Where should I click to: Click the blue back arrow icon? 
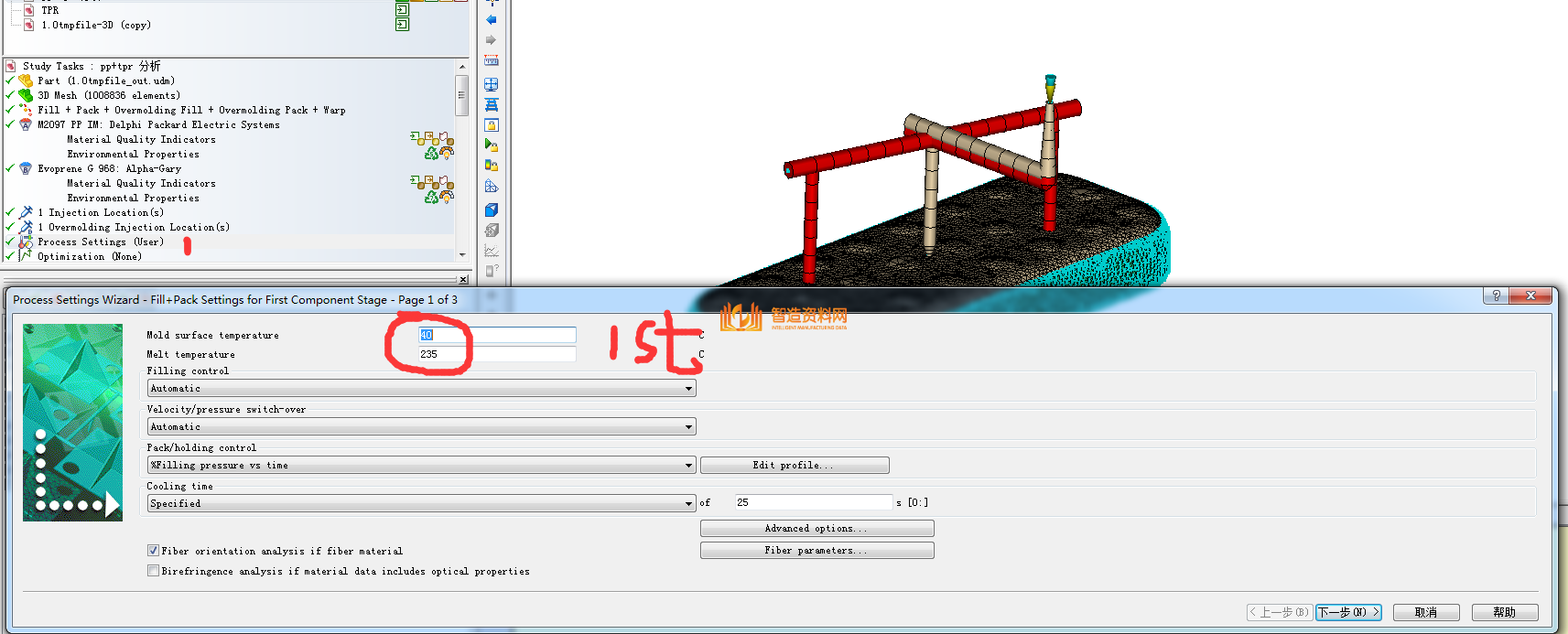pos(492,19)
